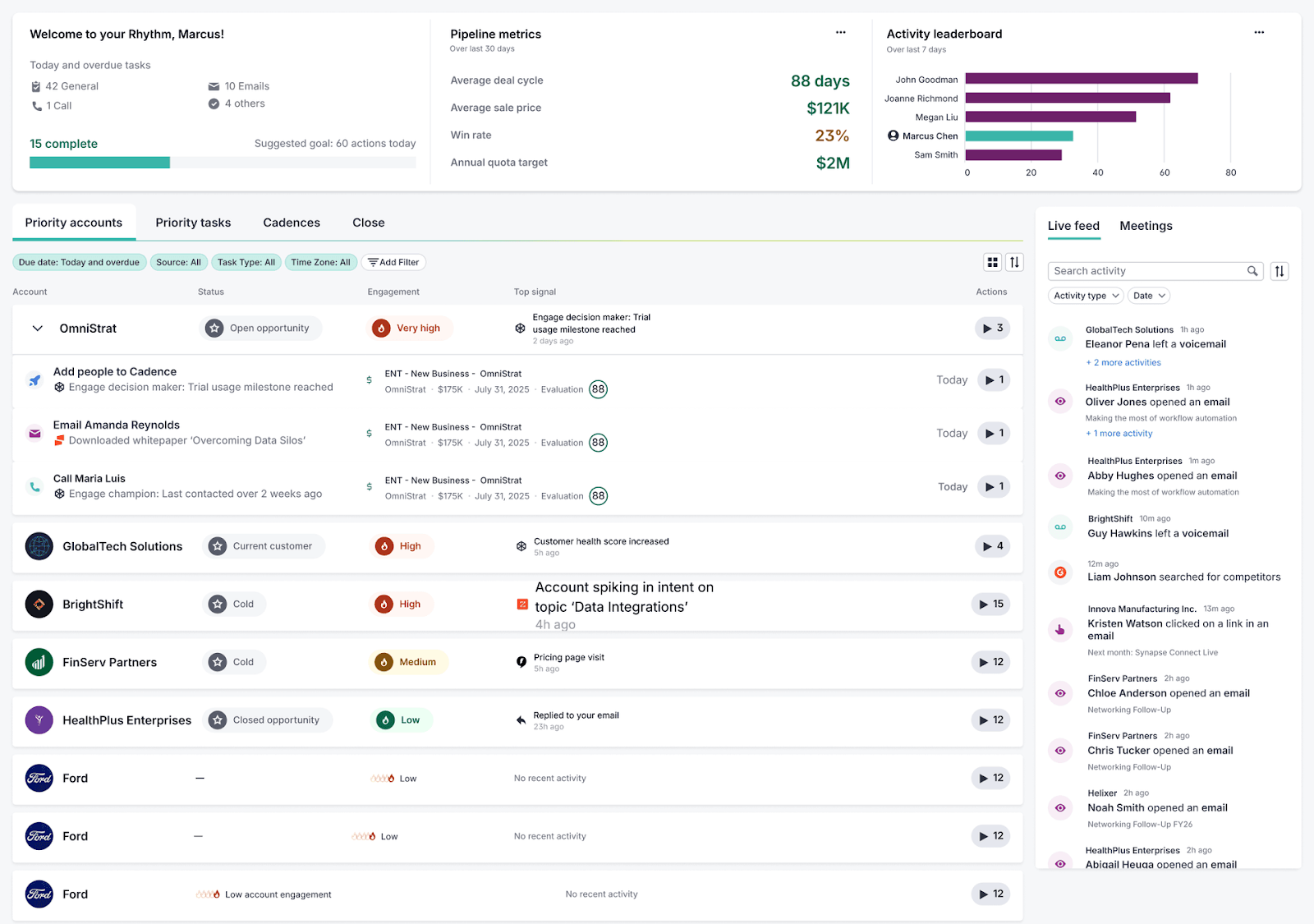
Task: Click inside the Search activity field
Action: click(x=1150, y=270)
